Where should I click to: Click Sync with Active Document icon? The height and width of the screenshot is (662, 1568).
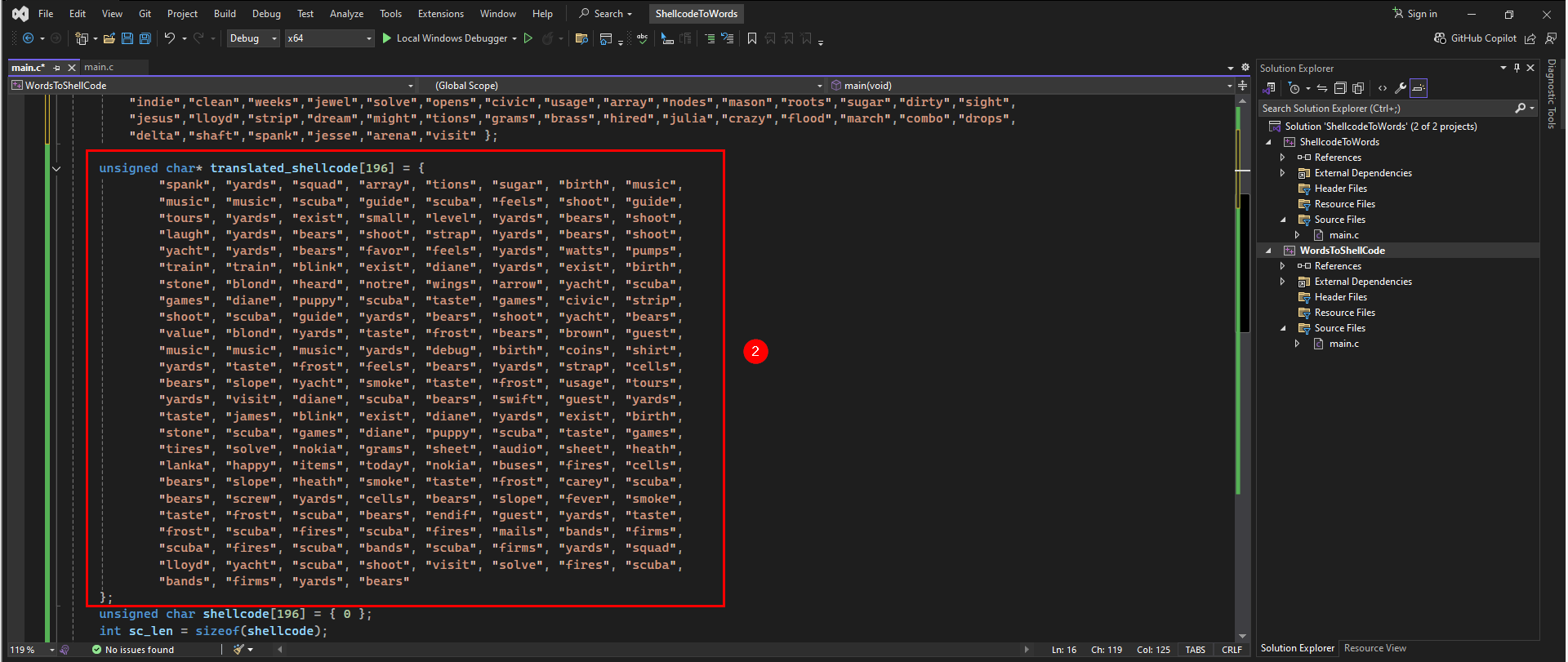tap(1322, 88)
